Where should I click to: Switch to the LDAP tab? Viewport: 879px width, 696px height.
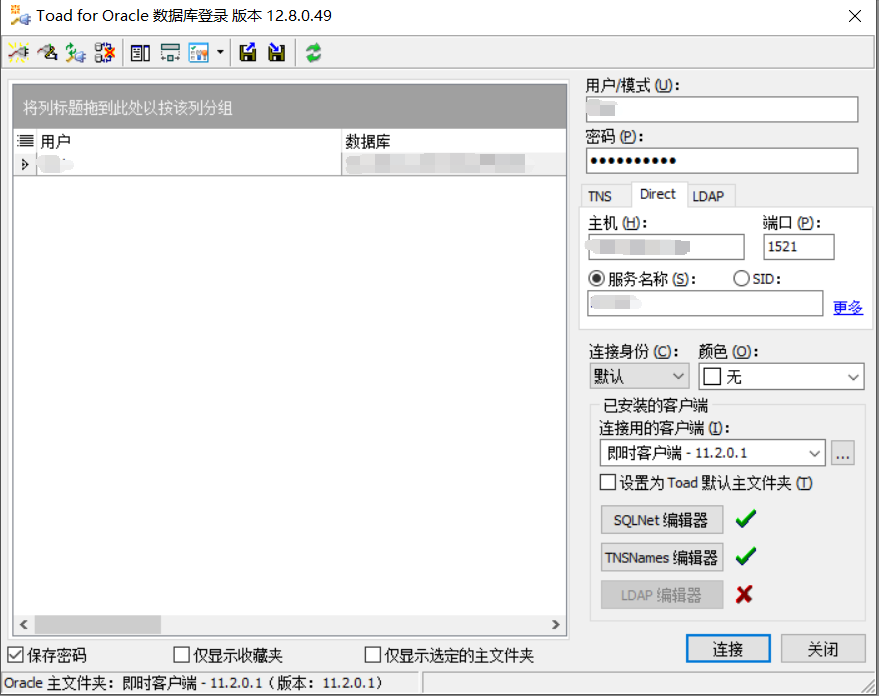pos(710,195)
